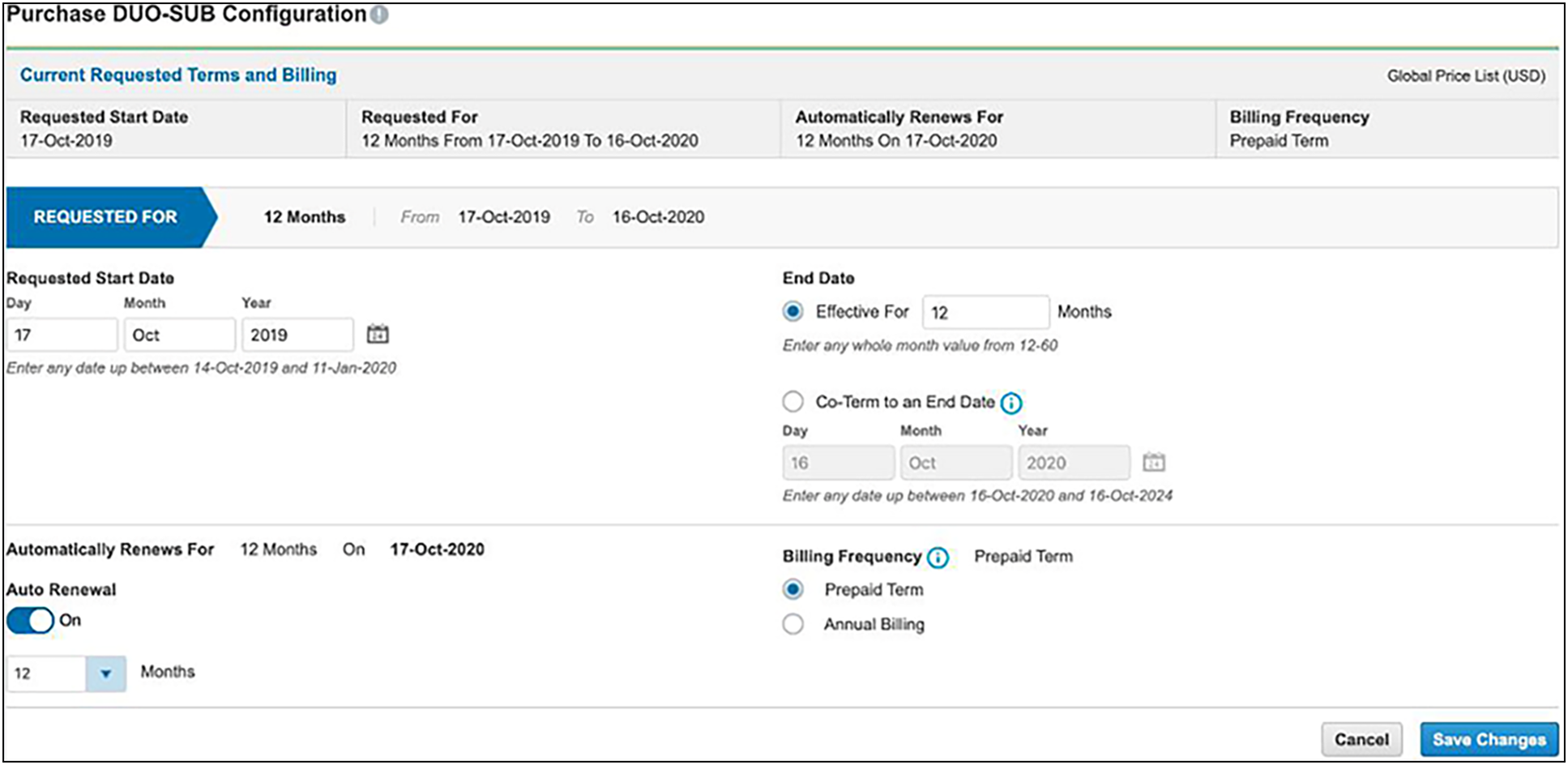Click the Month field showing Oct
Image resolution: width=1568 pixels, height=765 pixels.
click(179, 333)
